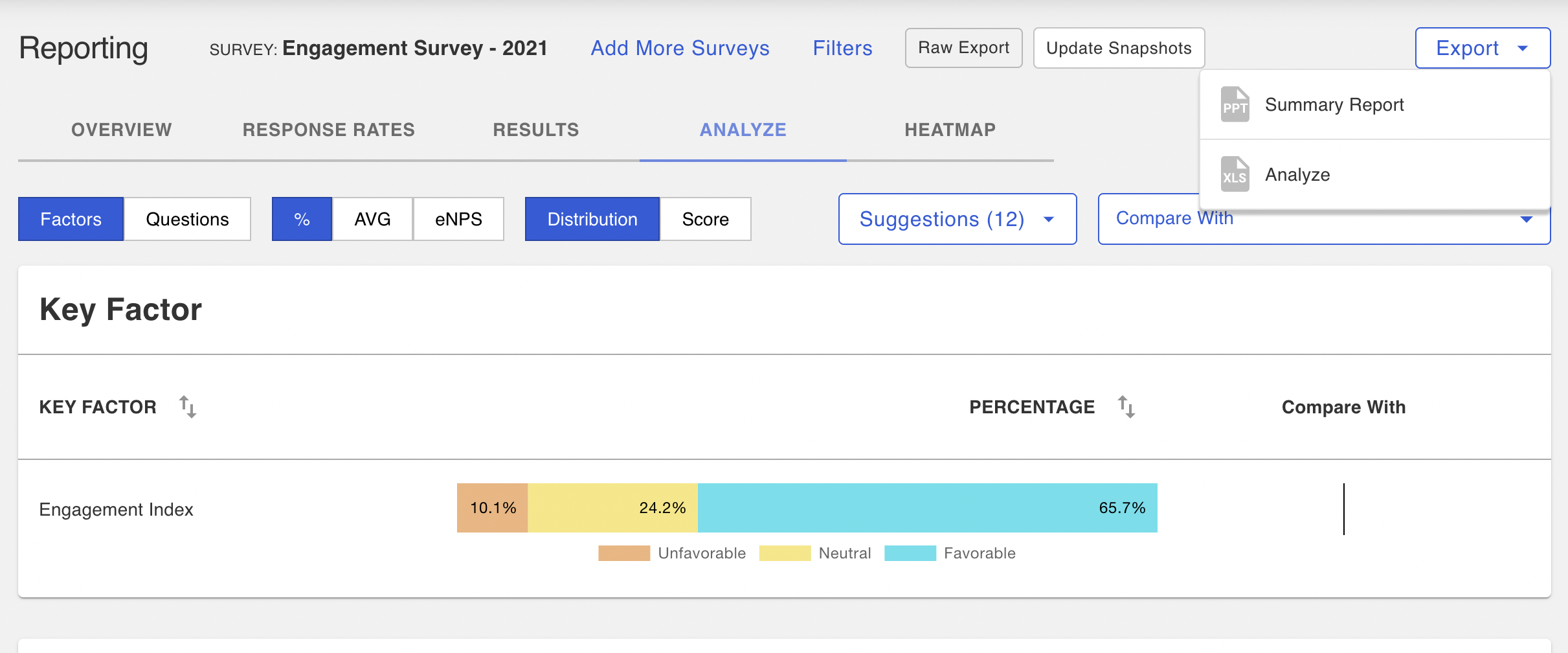Open the Heatmap tab

tap(950, 130)
